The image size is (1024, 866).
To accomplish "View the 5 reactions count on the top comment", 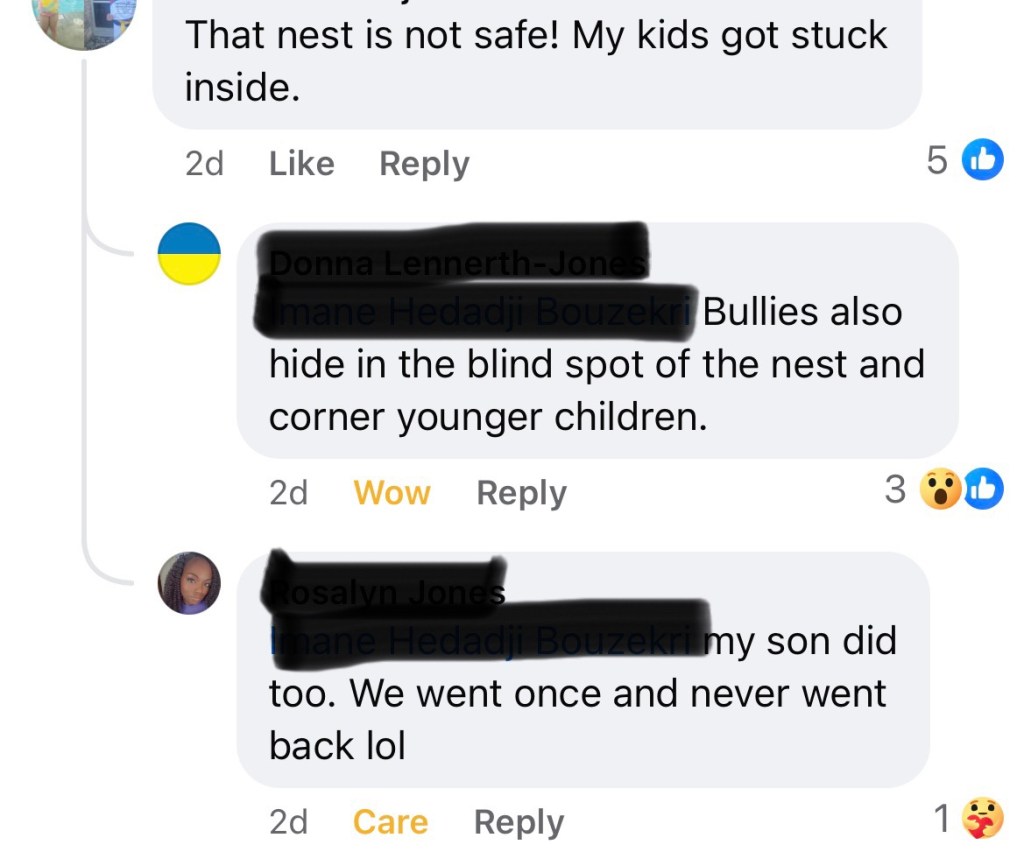I will pos(936,160).
